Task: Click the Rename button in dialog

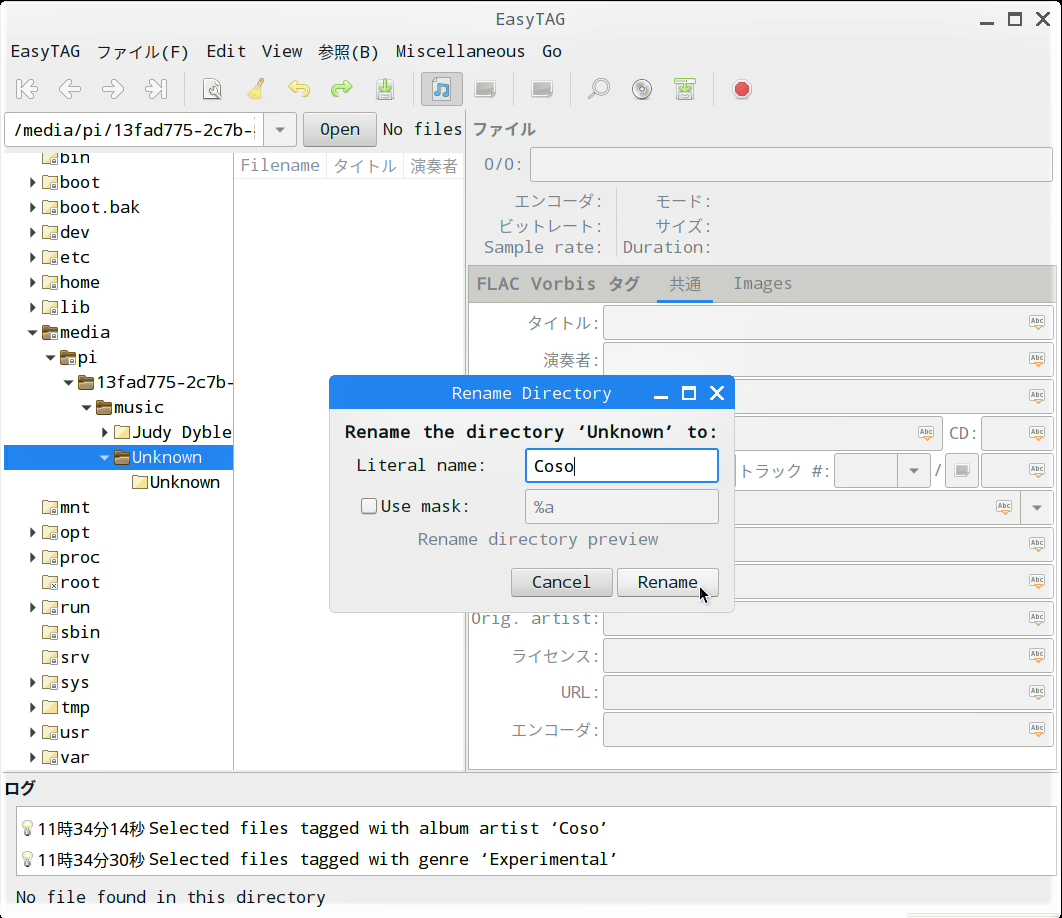Action: click(667, 582)
